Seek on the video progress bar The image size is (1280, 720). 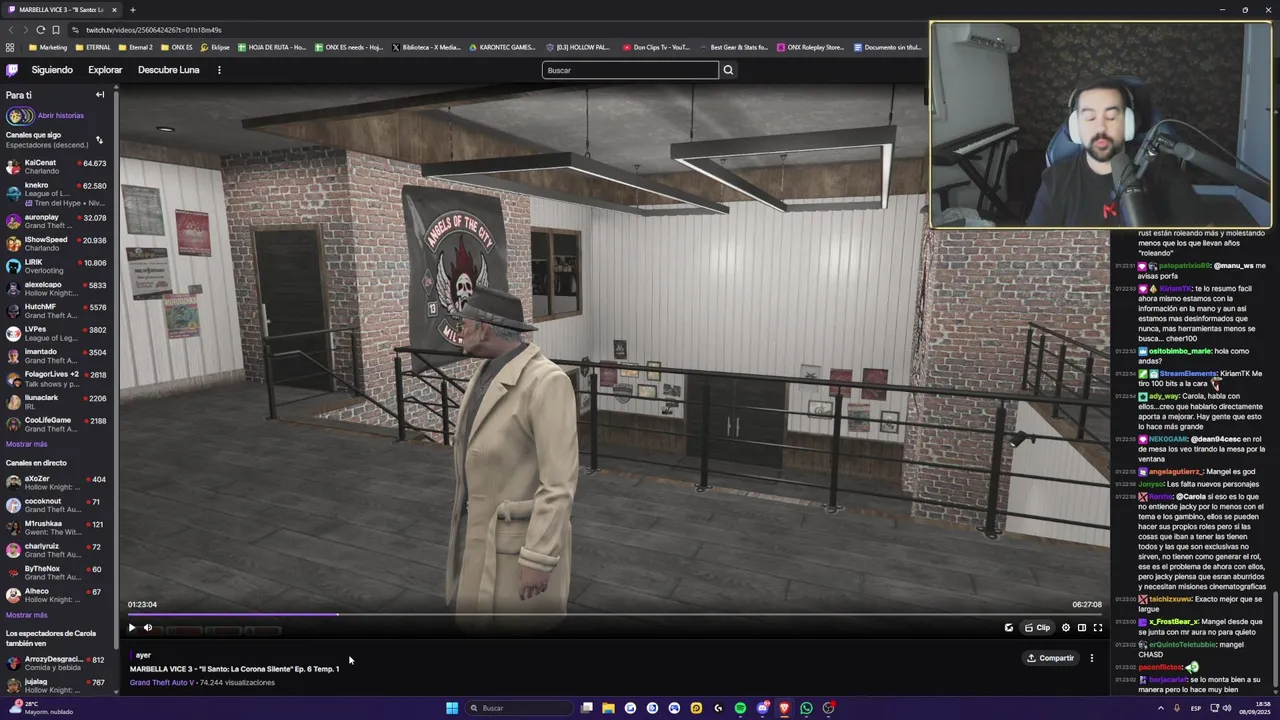(614, 615)
